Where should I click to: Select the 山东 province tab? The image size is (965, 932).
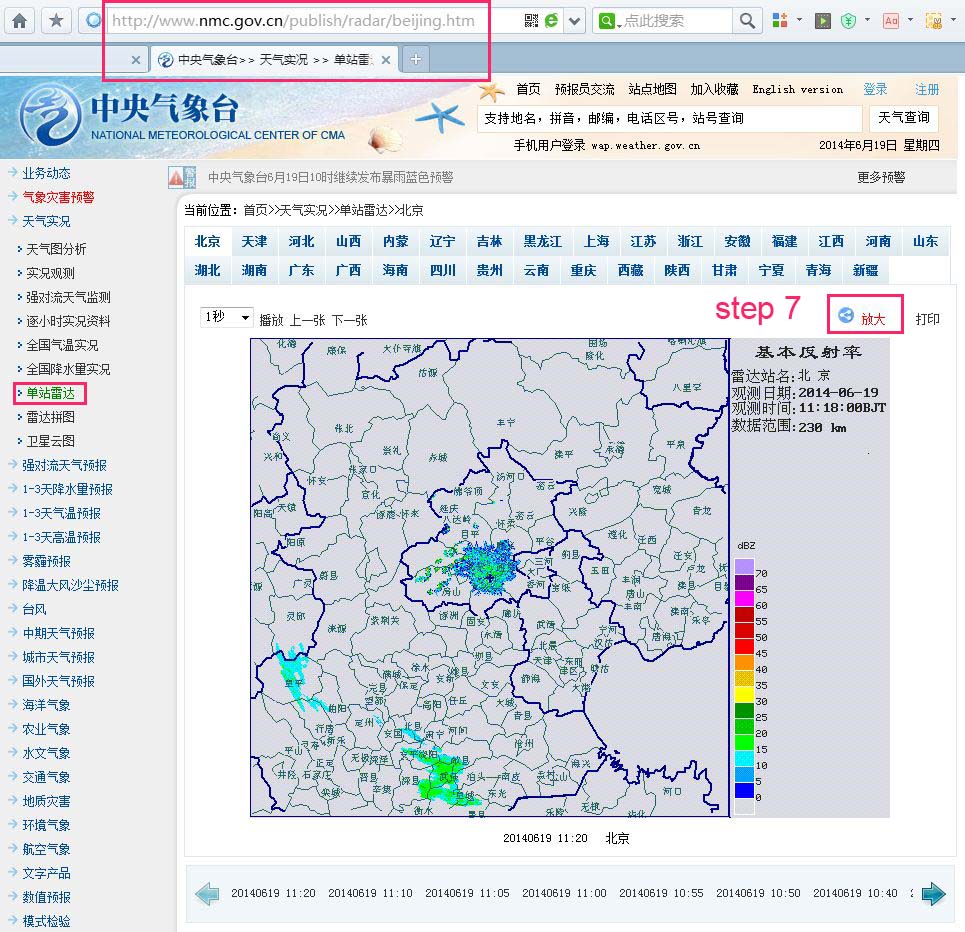tap(926, 241)
